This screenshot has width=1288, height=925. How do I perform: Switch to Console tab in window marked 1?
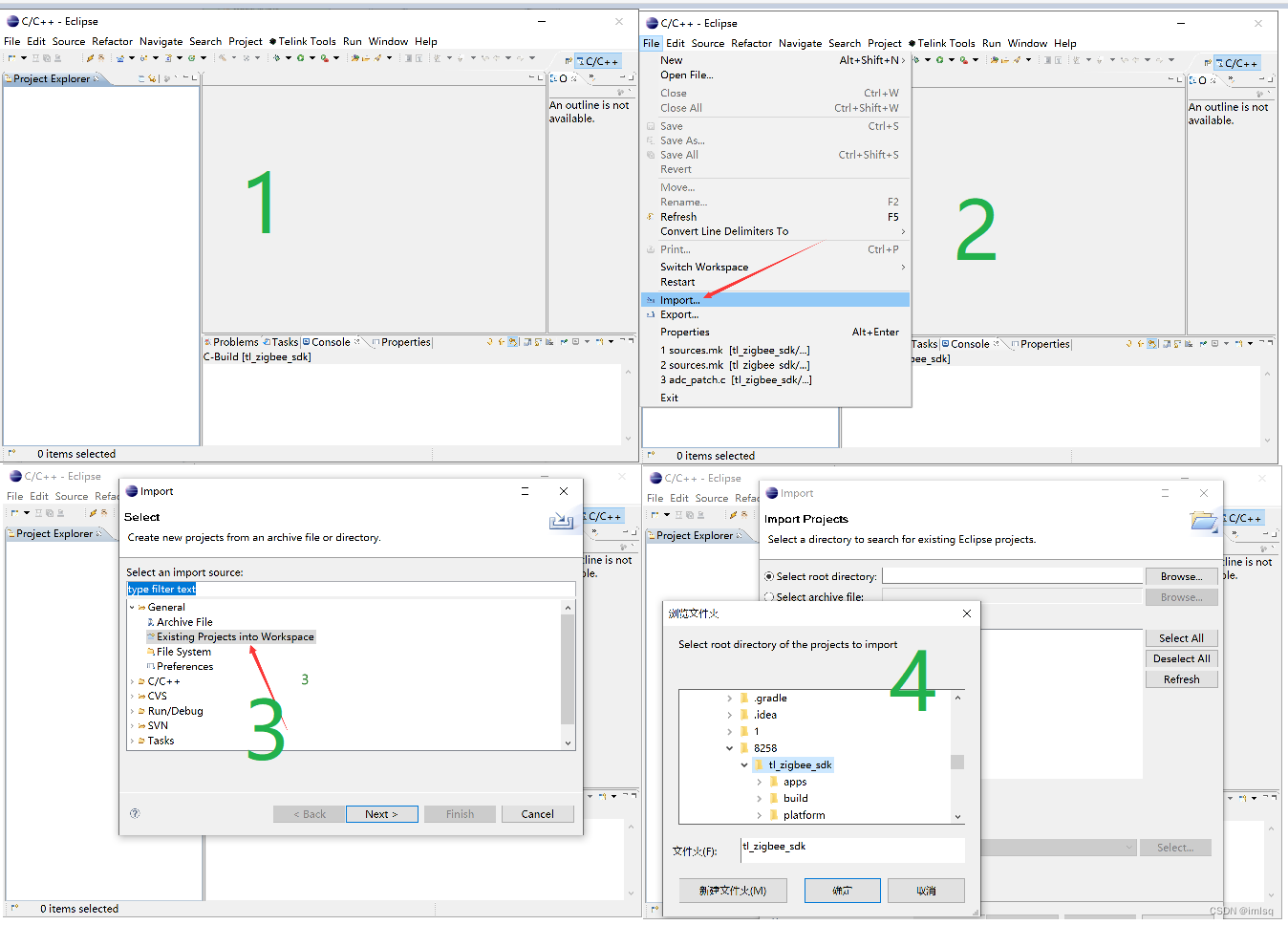click(331, 342)
